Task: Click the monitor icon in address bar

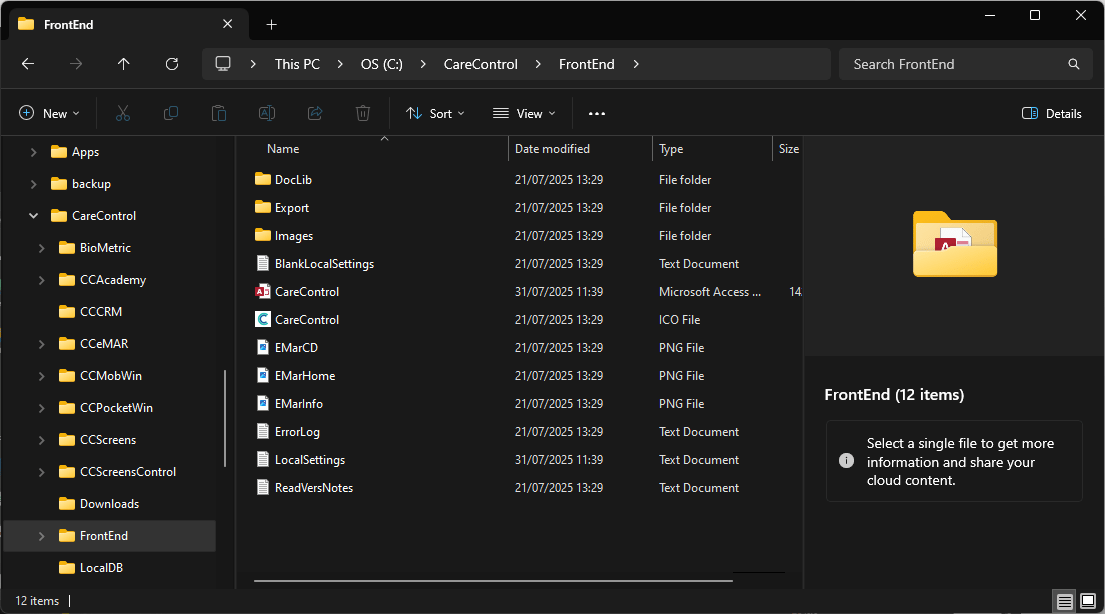Action: 223,64
